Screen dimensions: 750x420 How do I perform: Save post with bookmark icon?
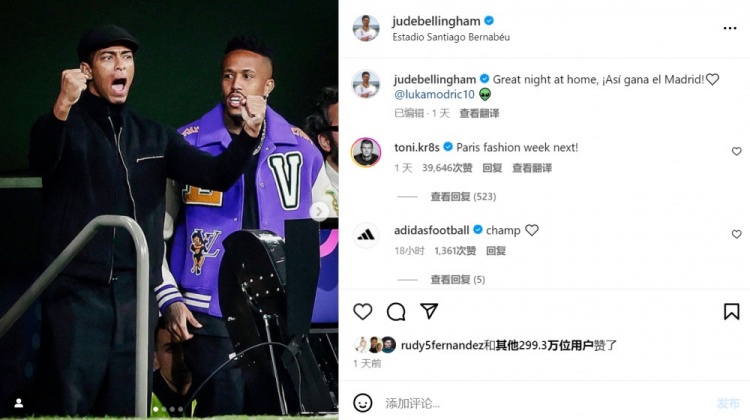731,311
